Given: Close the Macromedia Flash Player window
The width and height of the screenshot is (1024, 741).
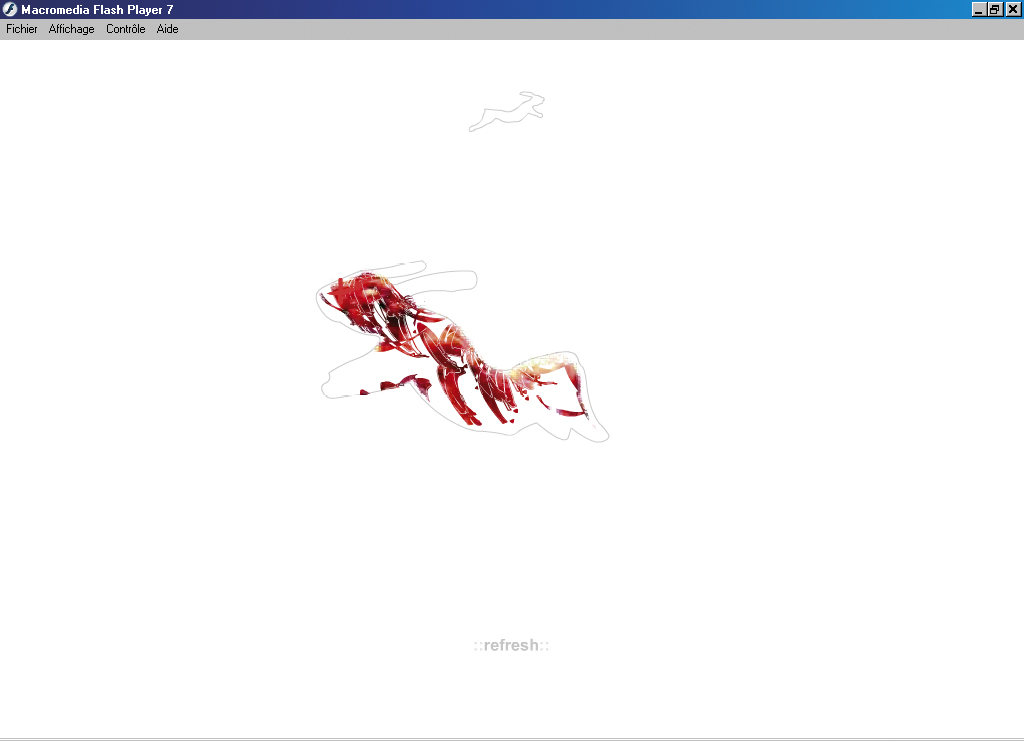Looking at the screenshot, I should coord(1013,9).
